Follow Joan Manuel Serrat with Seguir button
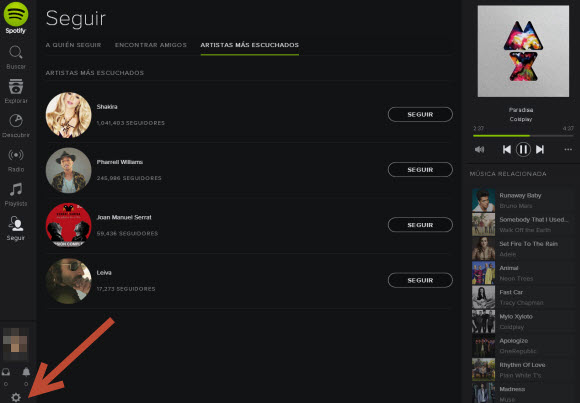 420,225
